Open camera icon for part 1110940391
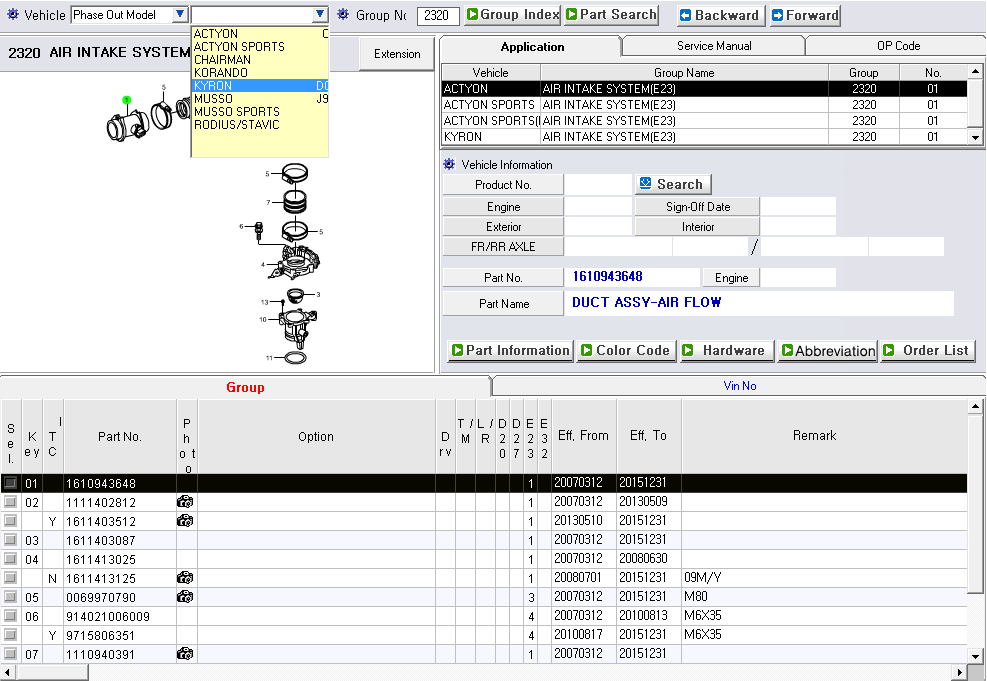Image resolution: width=987 pixels, height=681 pixels. point(185,654)
